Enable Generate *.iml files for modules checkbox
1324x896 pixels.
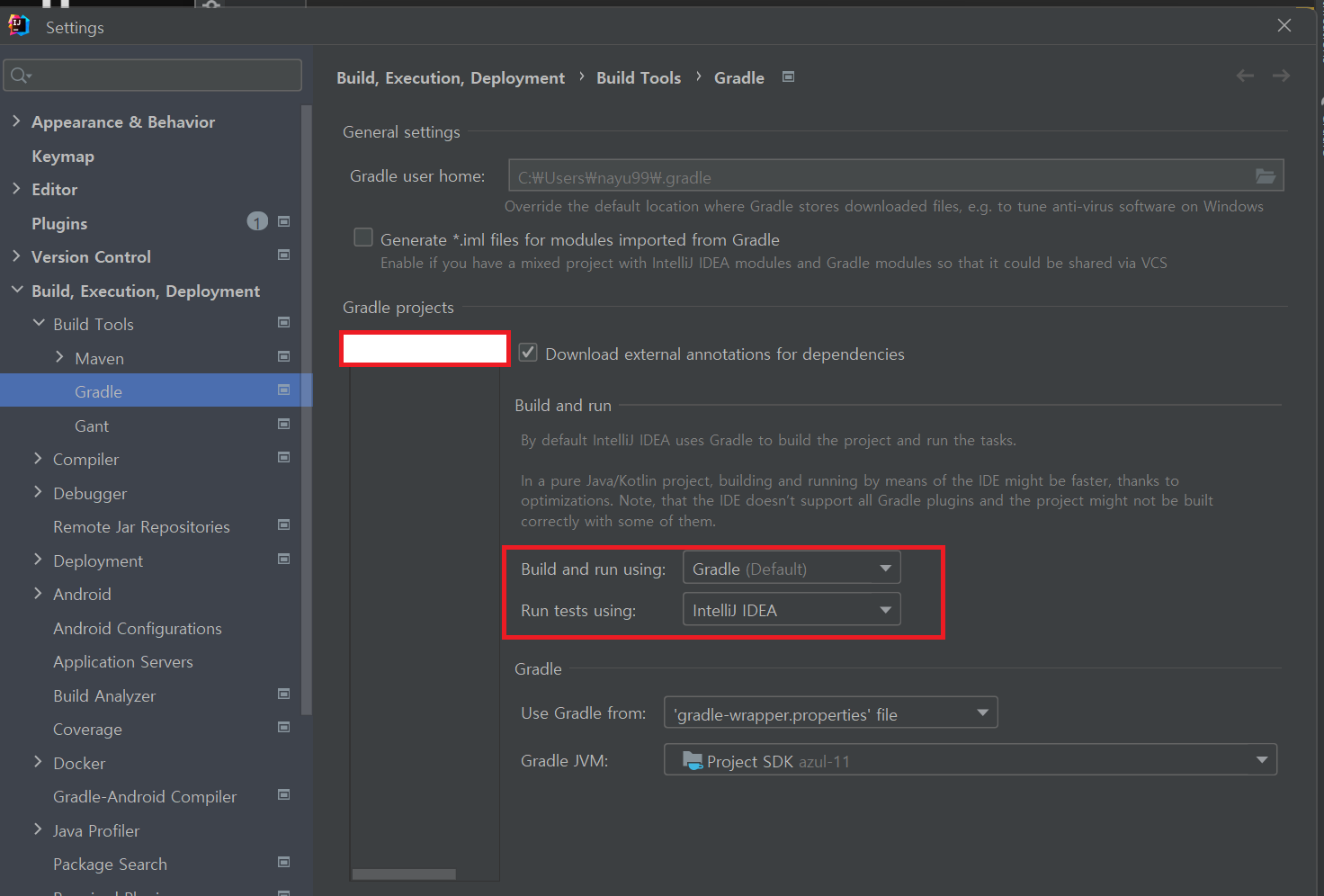click(x=363, y=237)
